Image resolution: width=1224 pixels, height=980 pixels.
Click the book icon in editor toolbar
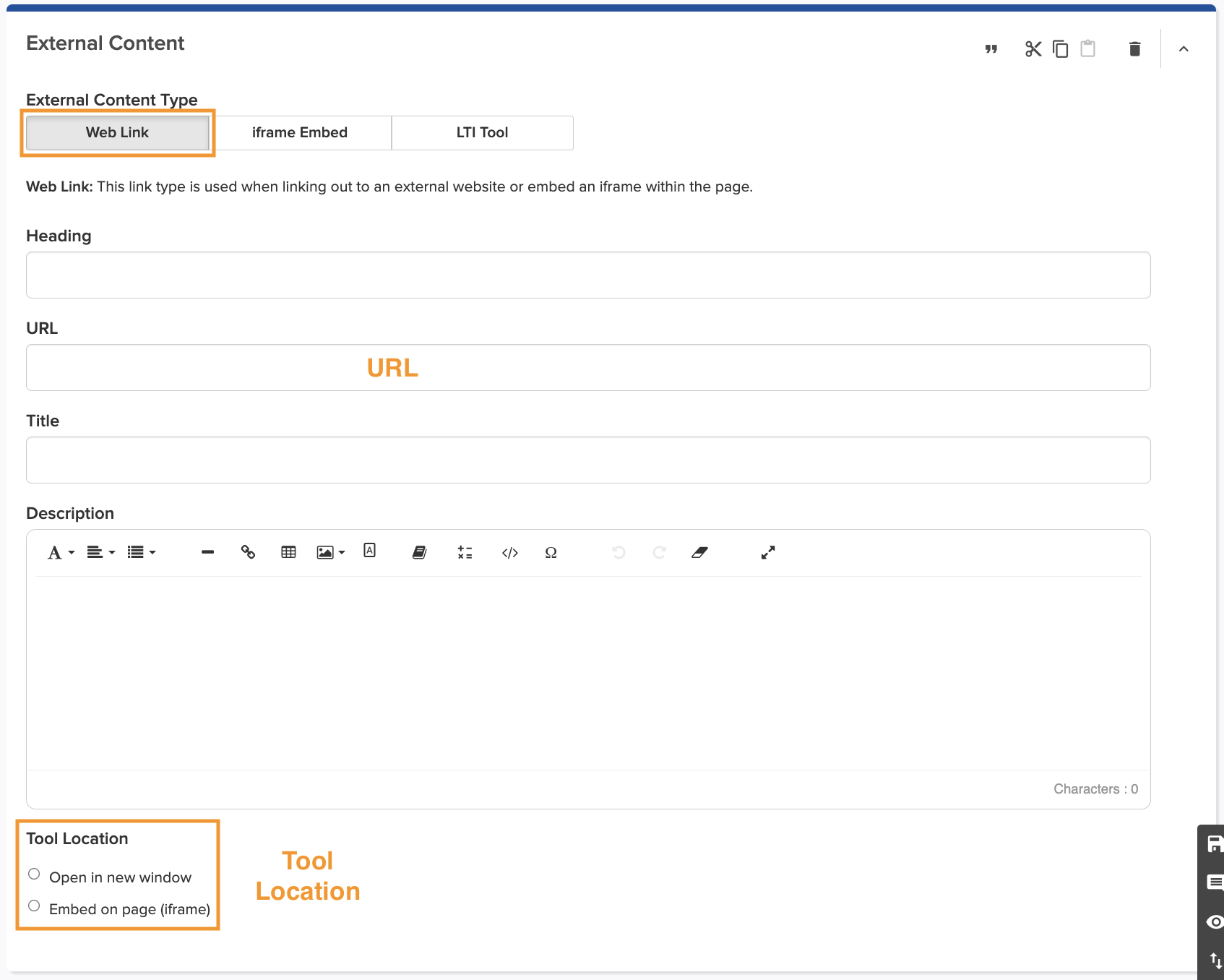[419, 553]
